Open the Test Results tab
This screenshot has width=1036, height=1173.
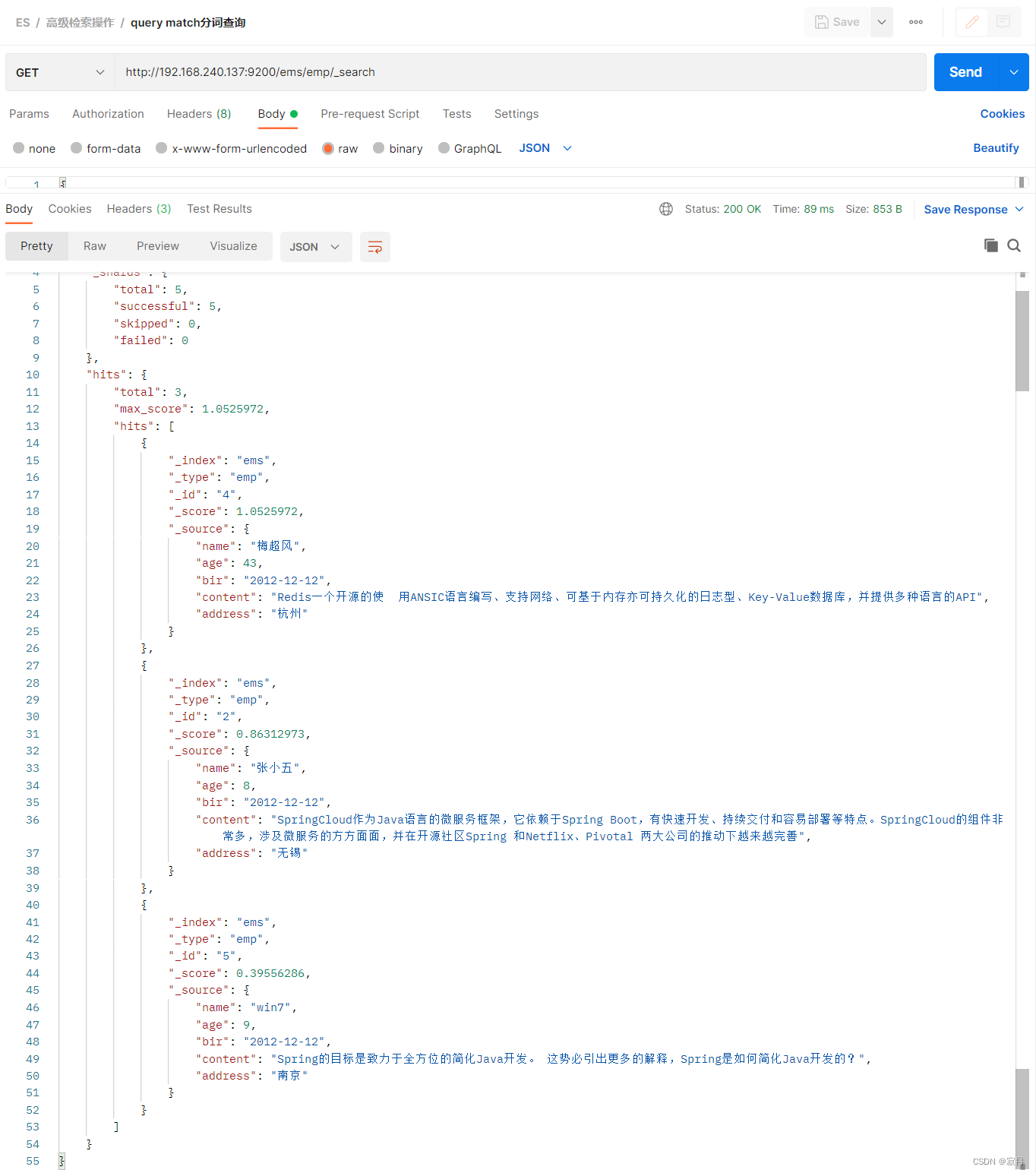tap(220, 209)
